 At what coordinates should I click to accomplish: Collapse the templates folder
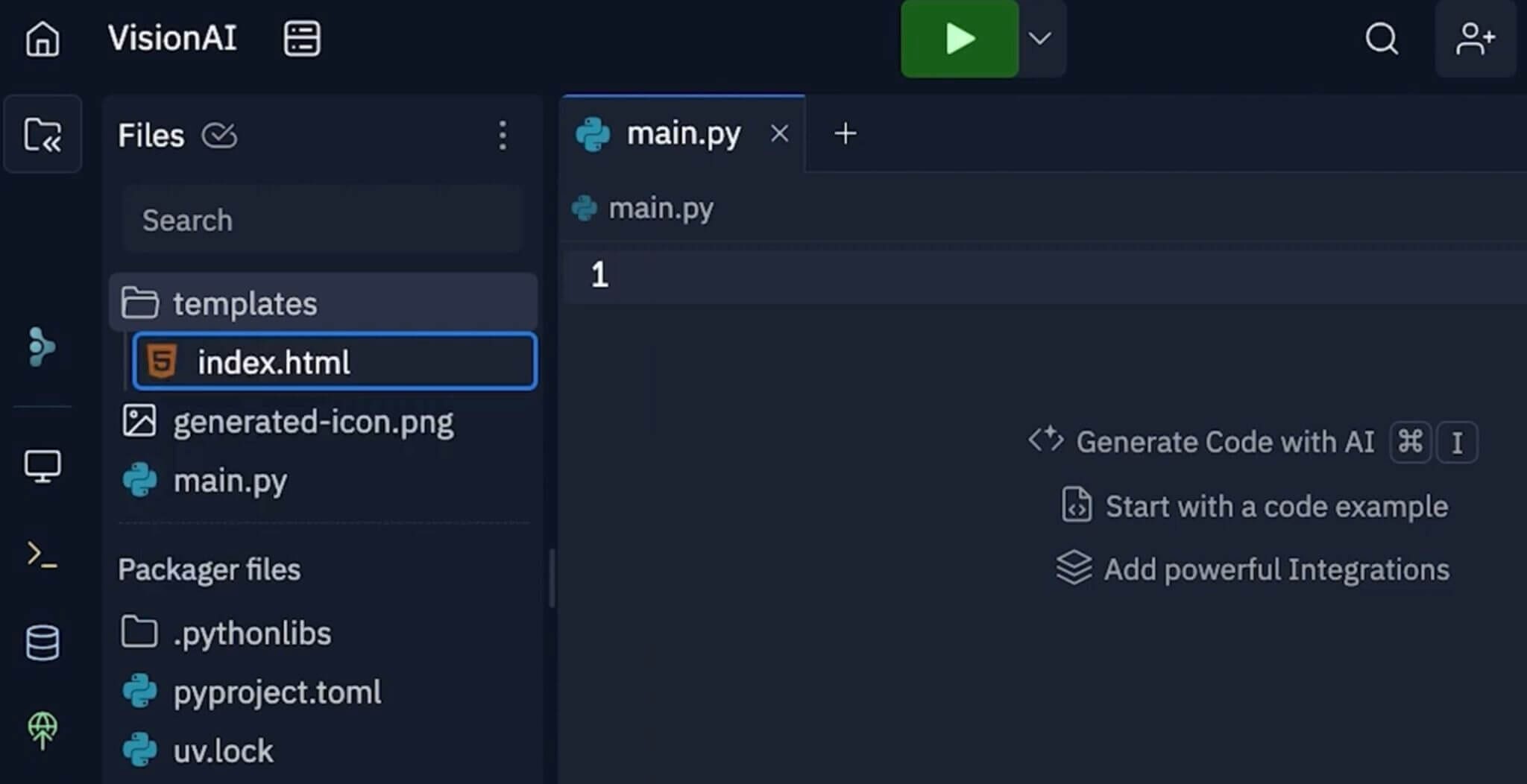(x=245, y=303)
